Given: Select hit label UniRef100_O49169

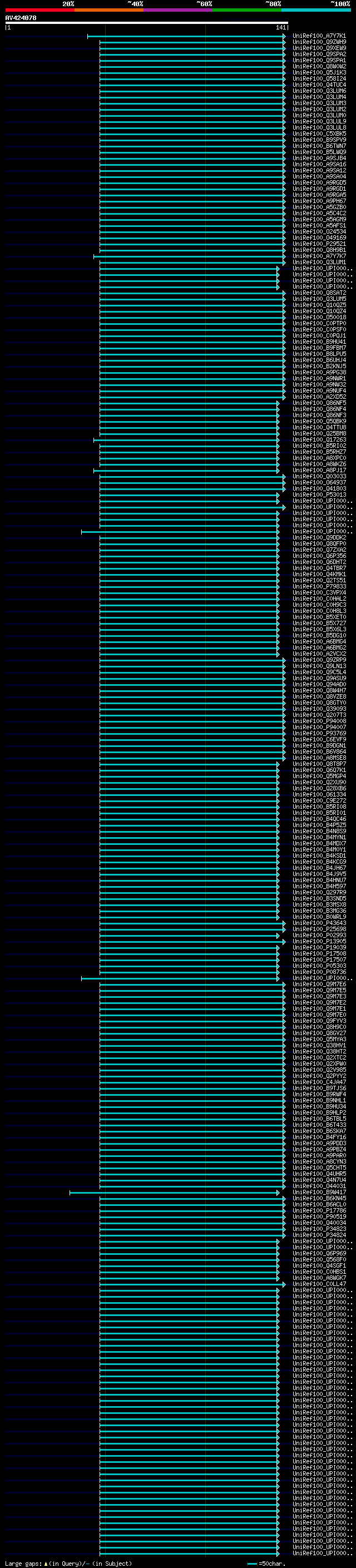Looking at the screenshot, I should click(319, 238).
